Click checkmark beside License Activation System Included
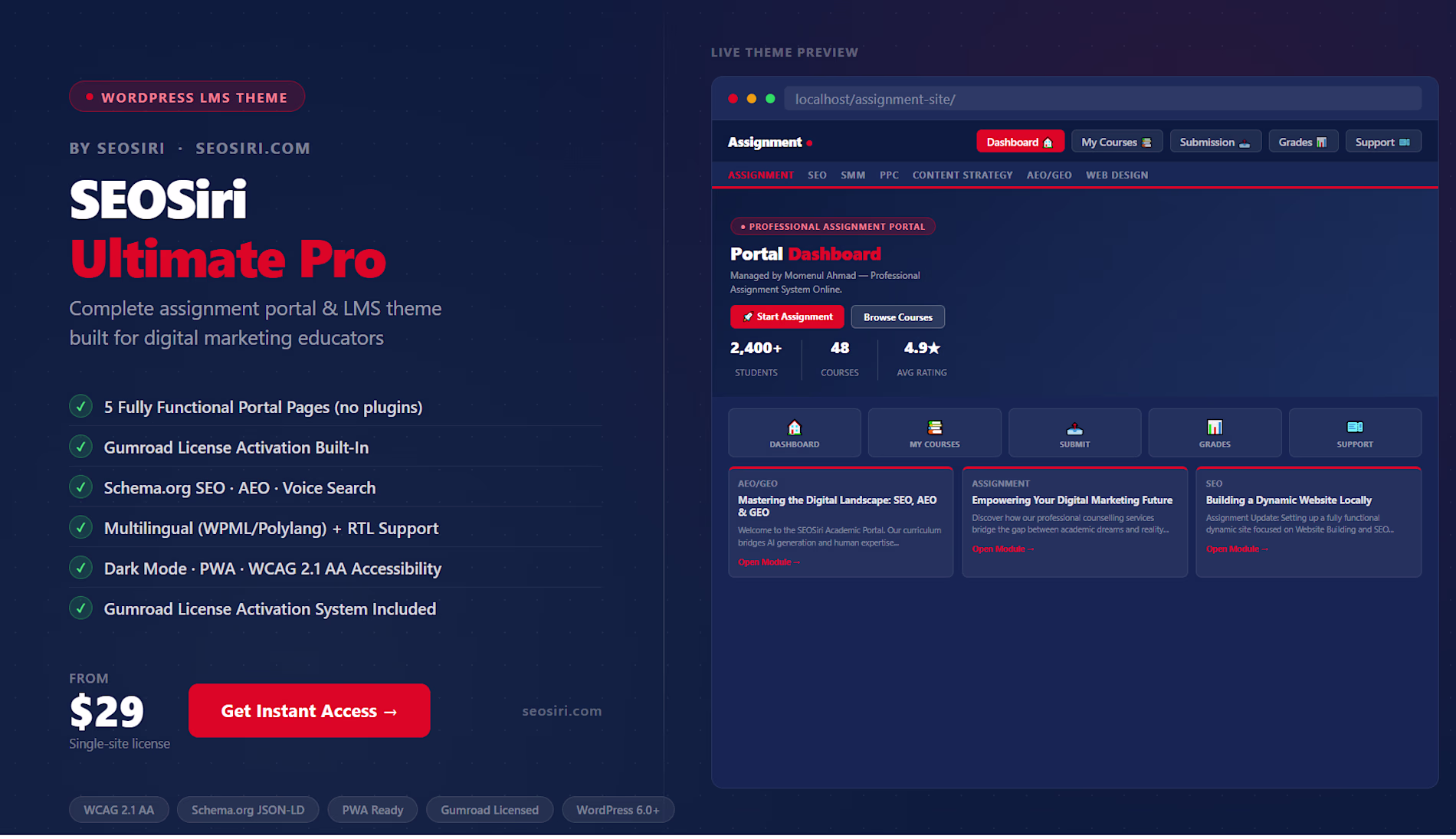The image size is (1456, 839). (80, 608)
